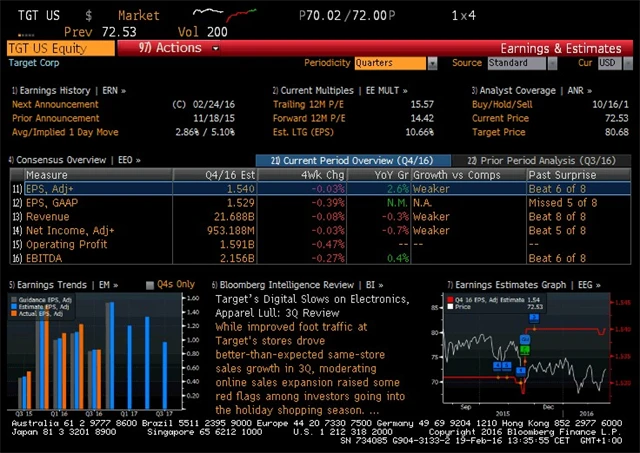Switch to Prior Period Analysis (Q3/16) tab
The height and width of the screenshot is (453, 640).
coord(541,160)
